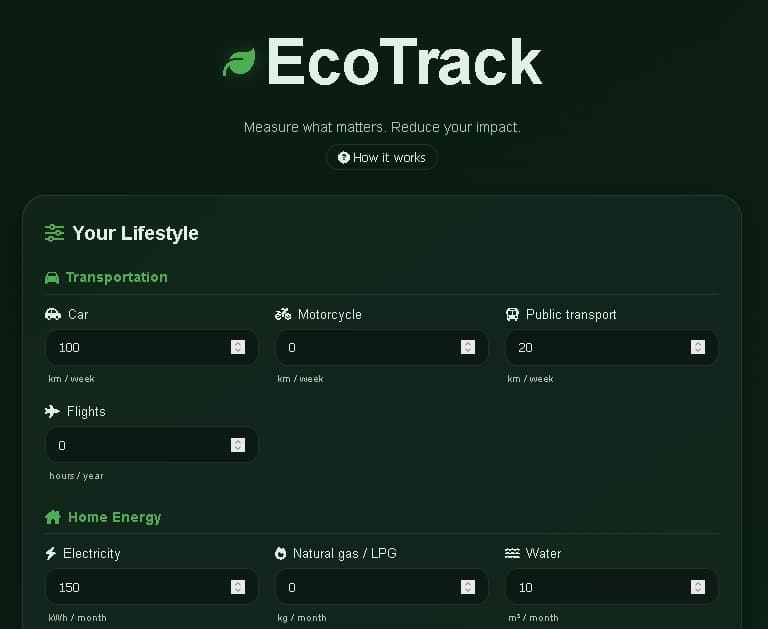Focus the Motorcycle km per week field
The width and height of the screenshot is (768, 629).
382,347
